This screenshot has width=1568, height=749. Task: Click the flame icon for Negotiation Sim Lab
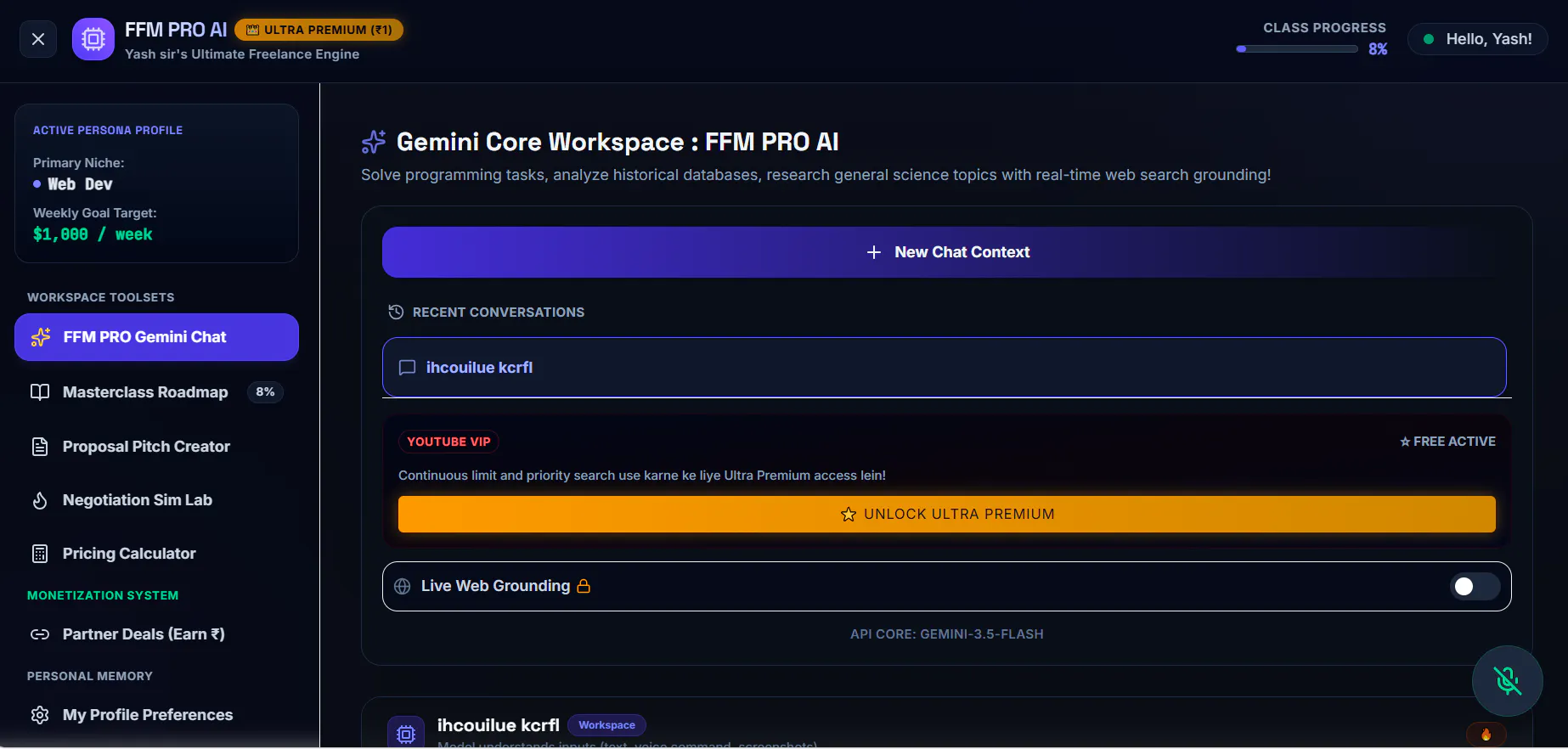coord(40,500)
